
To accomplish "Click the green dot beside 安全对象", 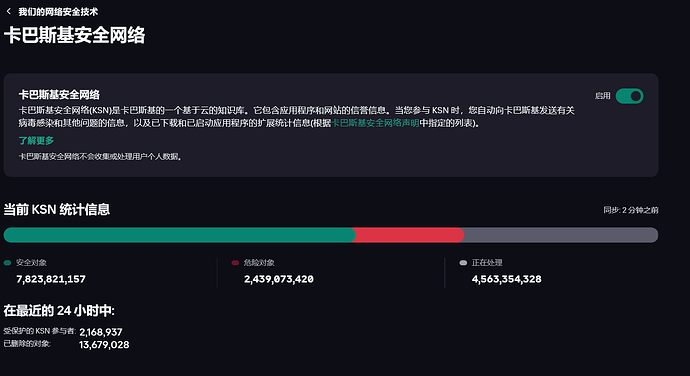I will tap(7, 262).
